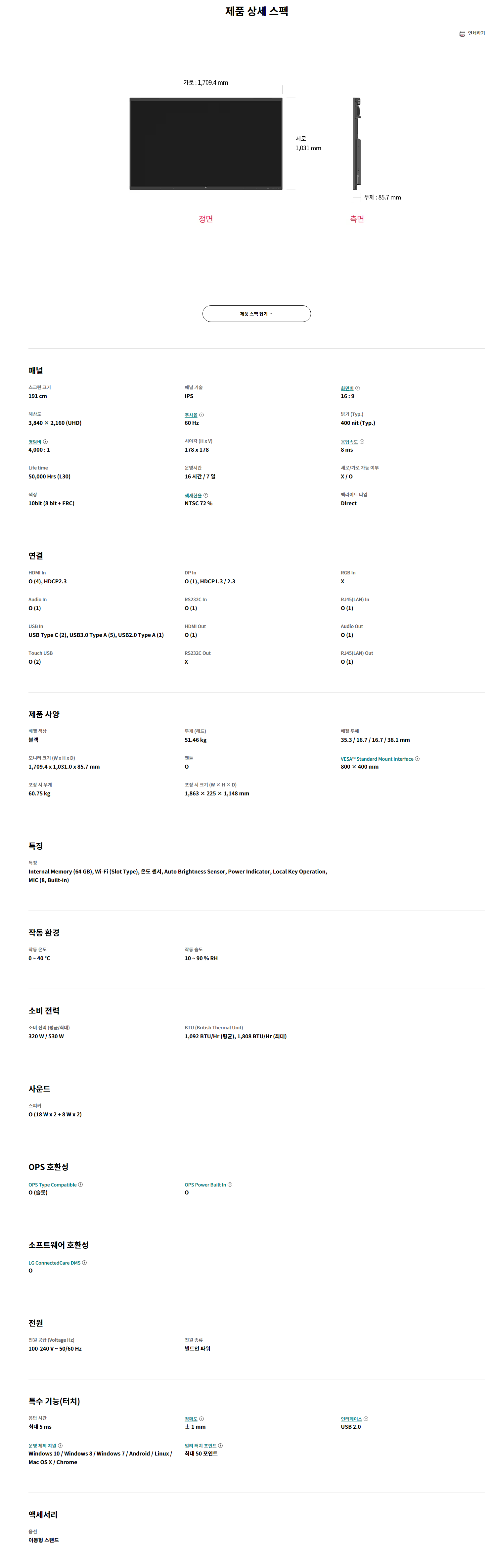Select the O (4), HDCP2.3 HDMI value
The height and width of the screenshot is (1568, 492).
pos(48,581)
